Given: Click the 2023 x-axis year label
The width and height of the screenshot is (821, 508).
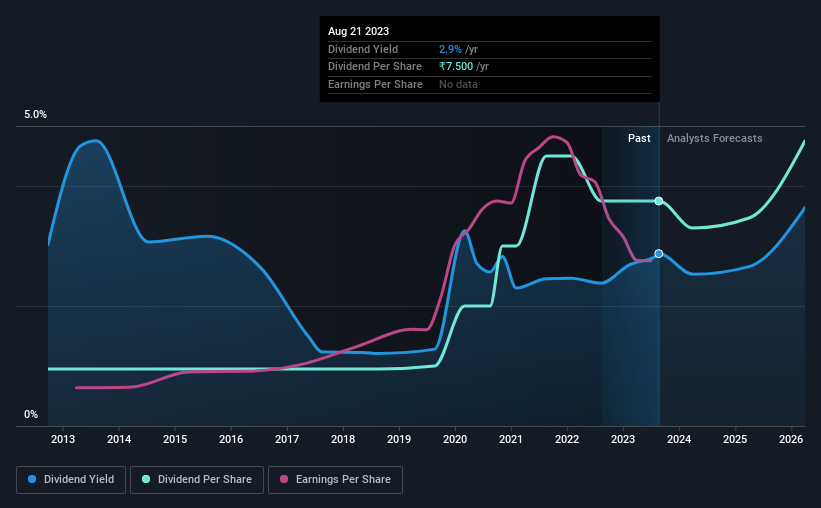Looking at the screenshot, I should 623,440.
